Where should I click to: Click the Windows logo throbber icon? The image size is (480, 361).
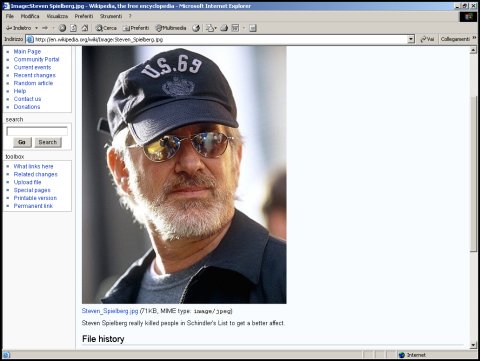468,17
